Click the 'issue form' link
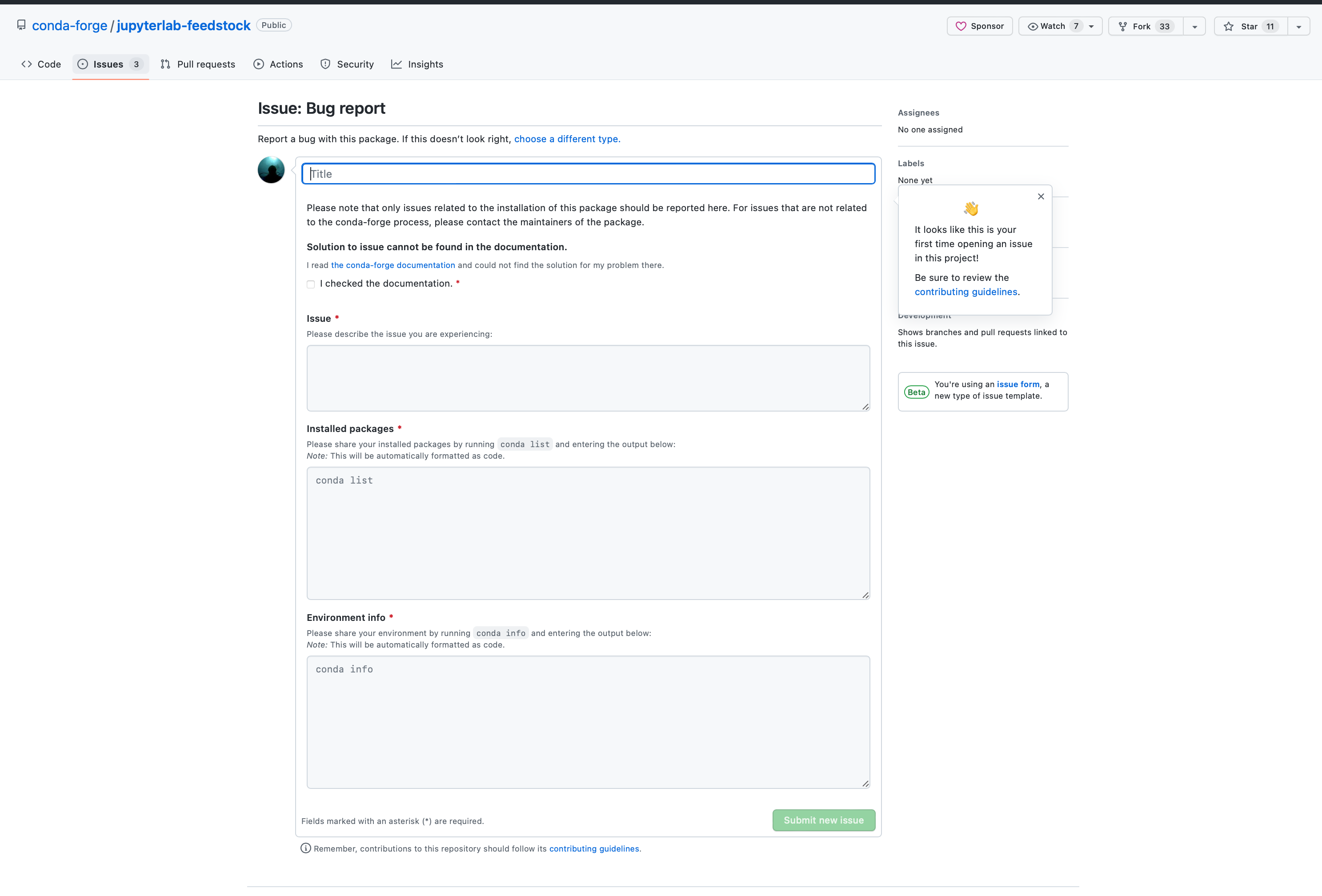The image size is (1322, 896). pyautogui.click(x=1018, y=384)
